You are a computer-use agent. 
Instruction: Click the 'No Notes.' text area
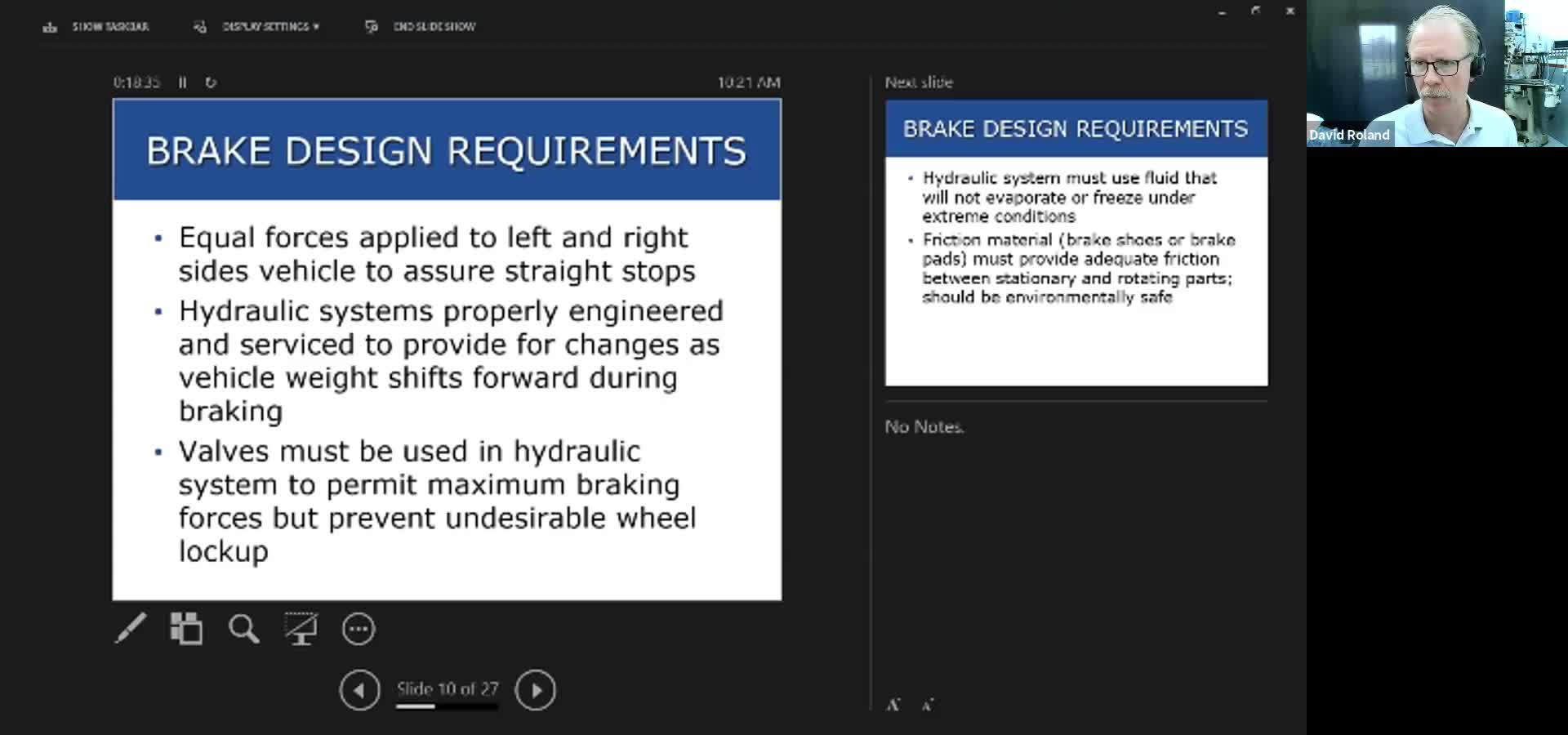click(x=924, y=426)
